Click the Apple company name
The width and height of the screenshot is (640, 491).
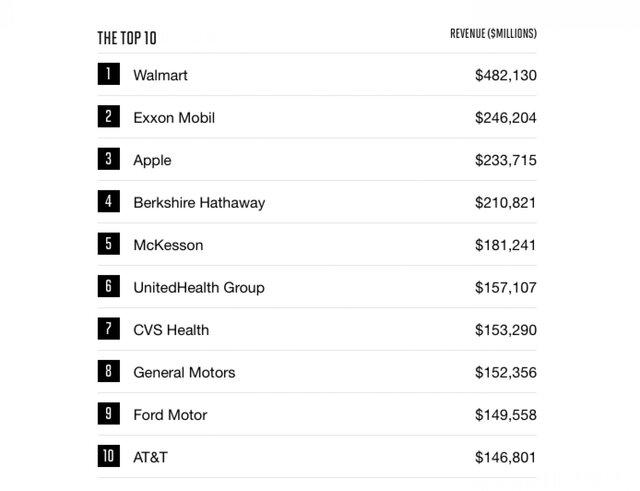pyautogui.click(x=152, y=160)
